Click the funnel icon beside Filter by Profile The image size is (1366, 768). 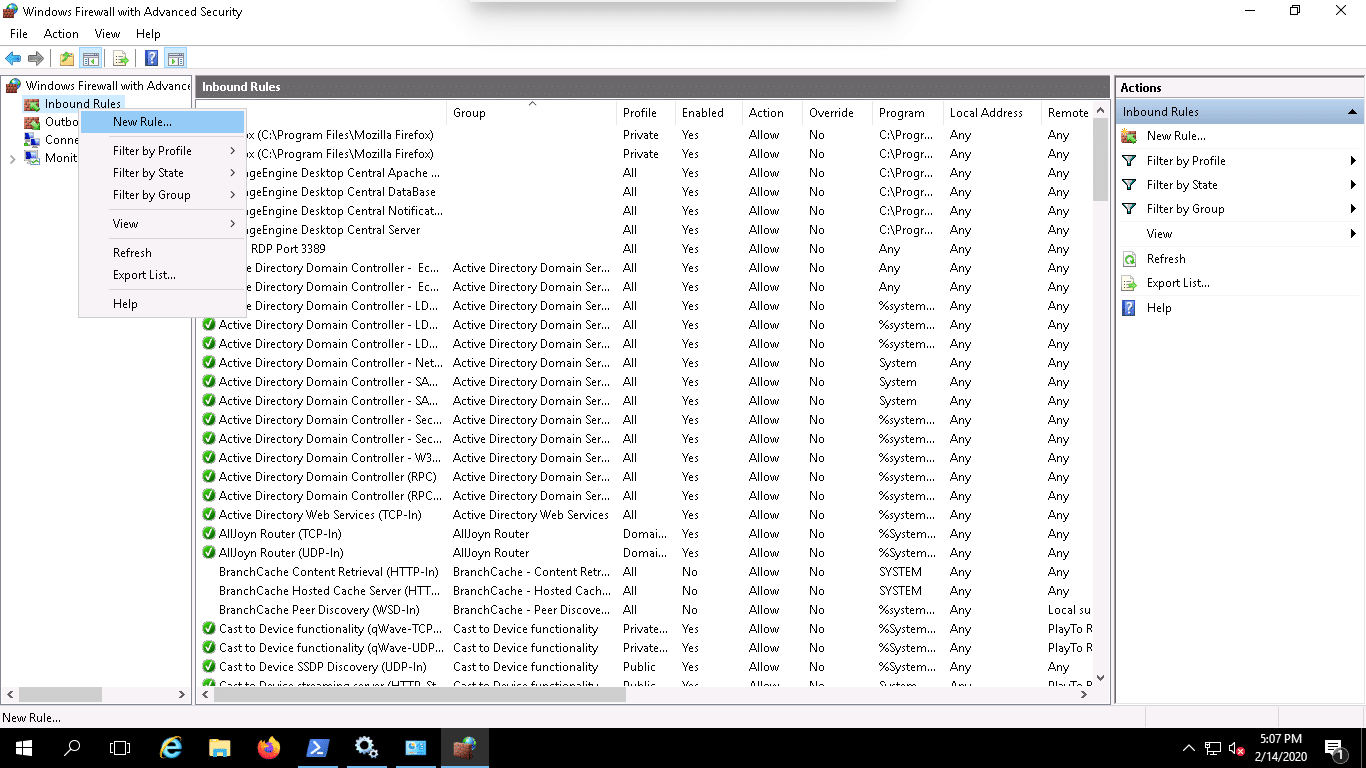click(x=1129, y=160)
